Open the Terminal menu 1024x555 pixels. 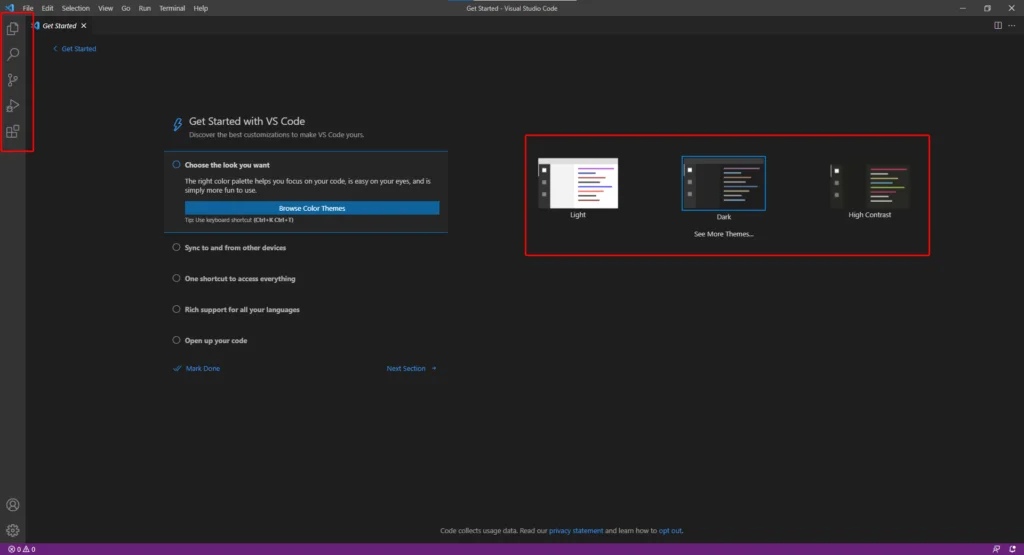(x=172, y=8)
